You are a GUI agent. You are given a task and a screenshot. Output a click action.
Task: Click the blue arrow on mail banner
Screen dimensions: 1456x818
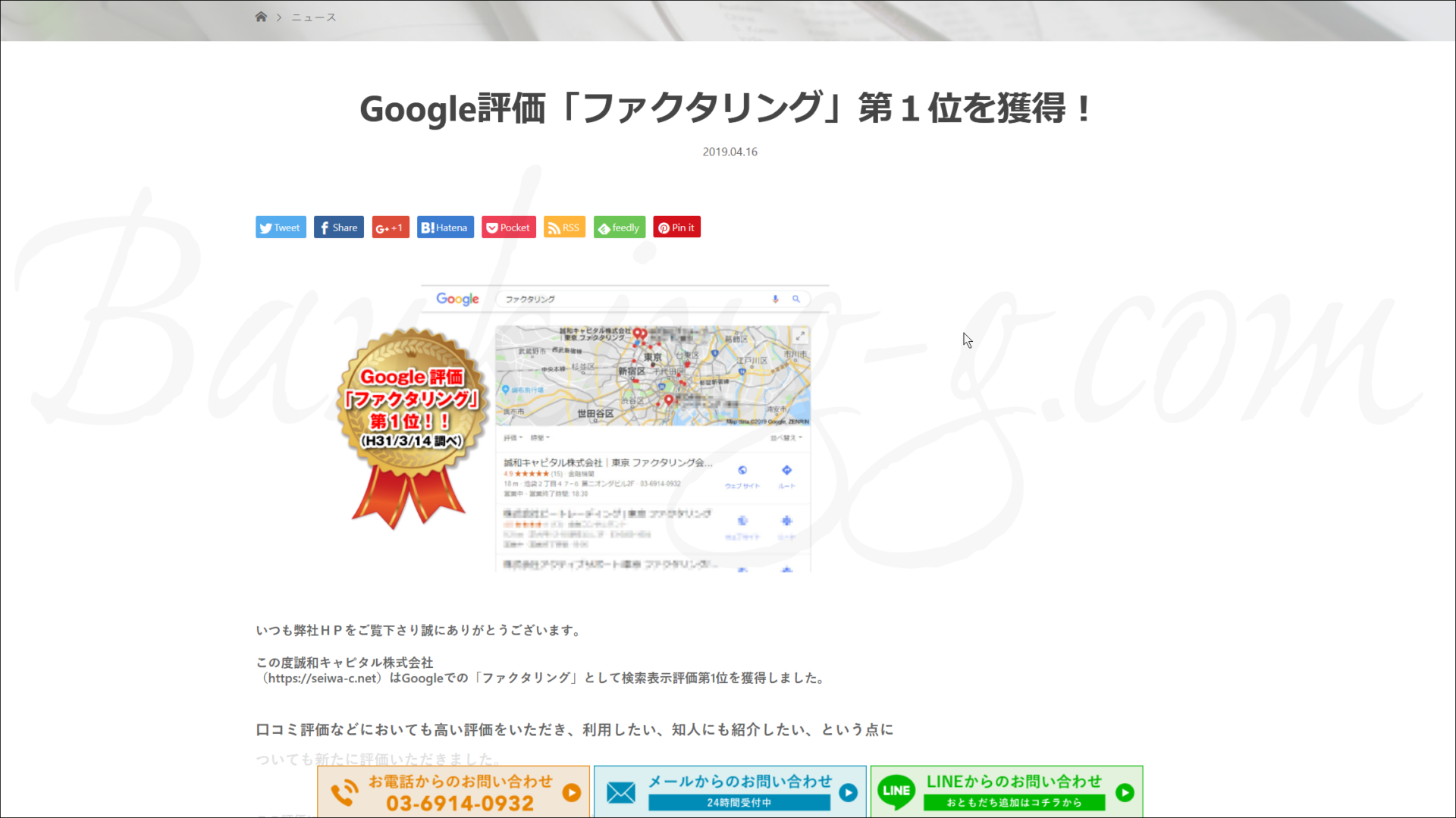(849, 792)
